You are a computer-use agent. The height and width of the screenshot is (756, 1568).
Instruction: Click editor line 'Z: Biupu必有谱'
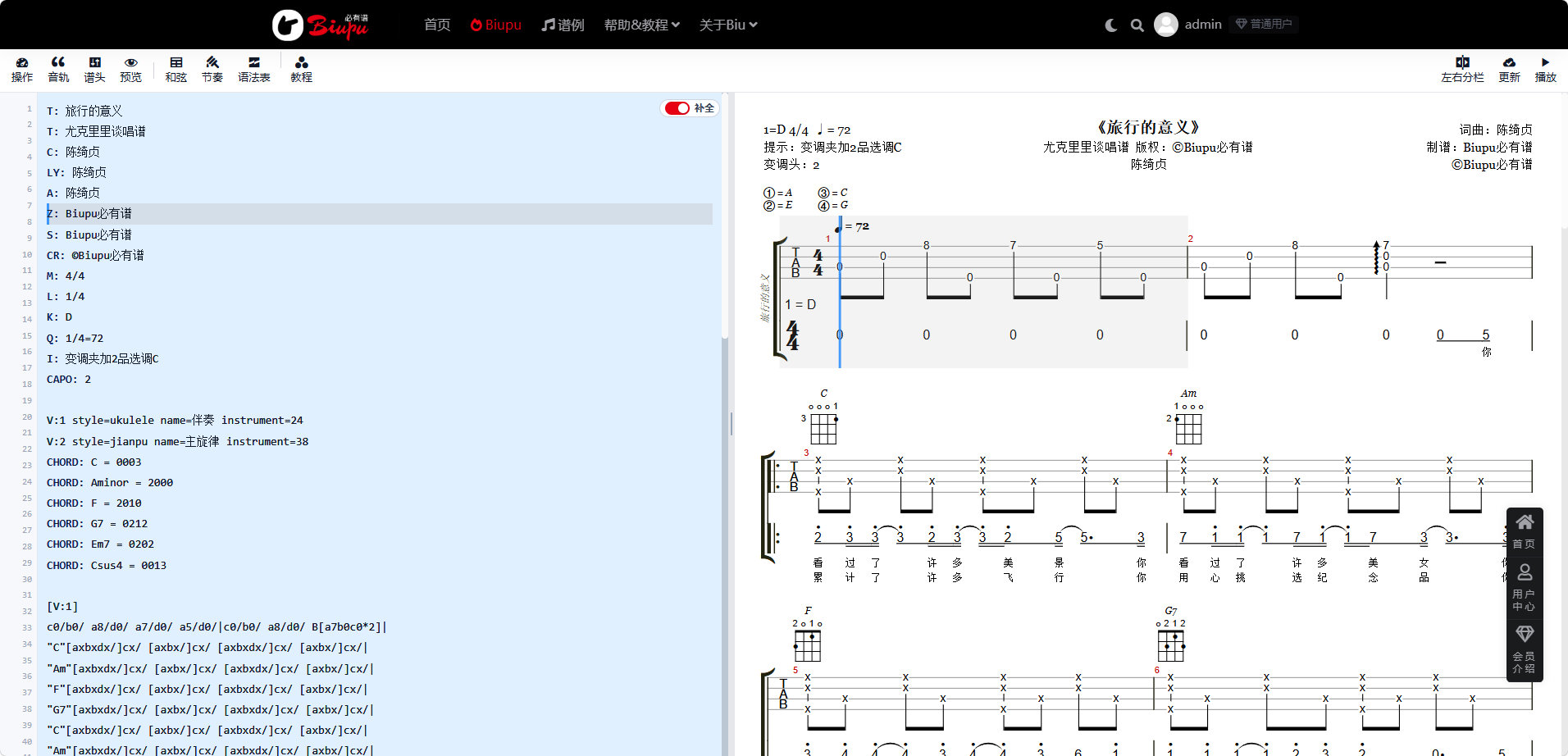(89, 214)
